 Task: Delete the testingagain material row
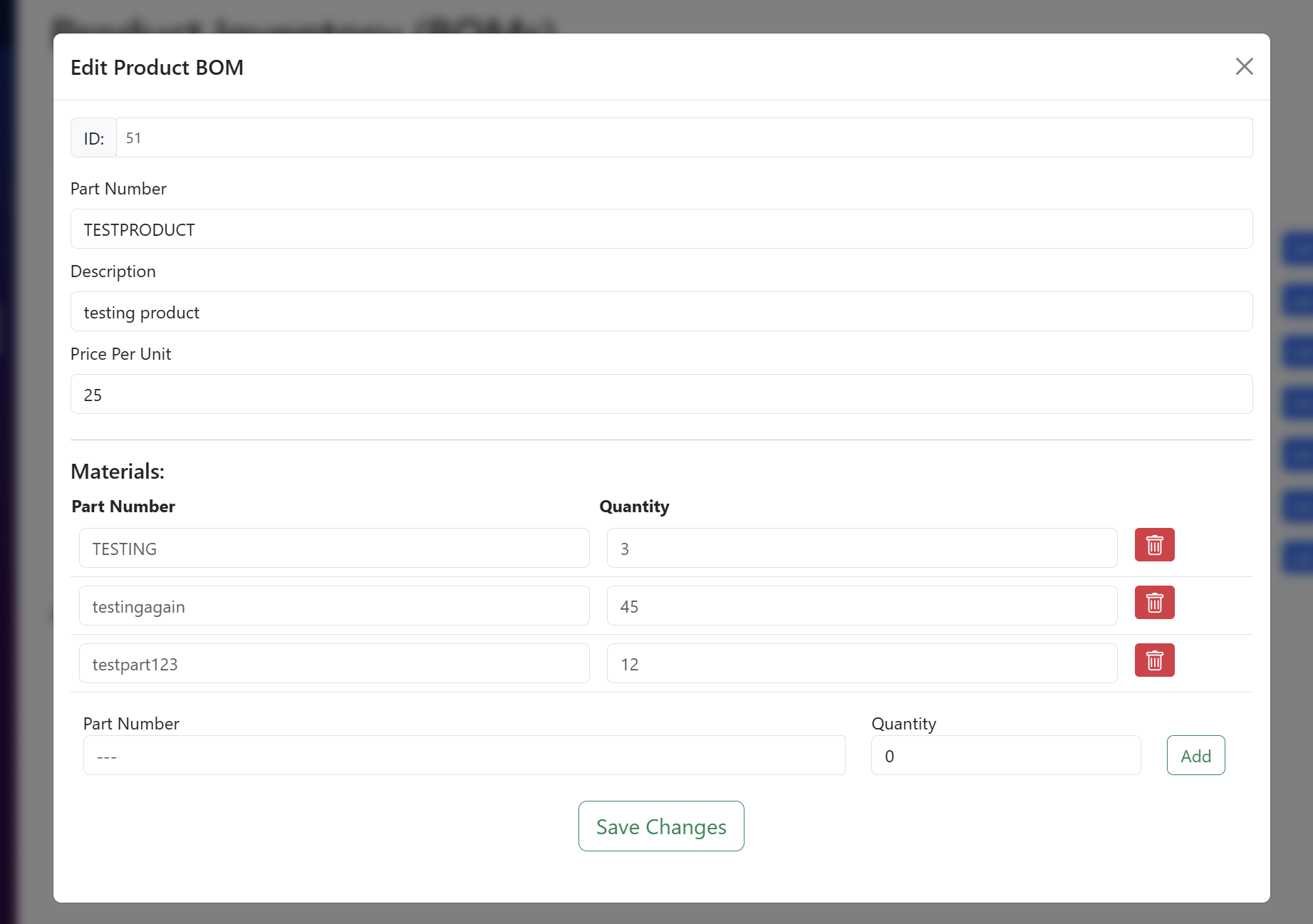click(x=1154, y=603)
